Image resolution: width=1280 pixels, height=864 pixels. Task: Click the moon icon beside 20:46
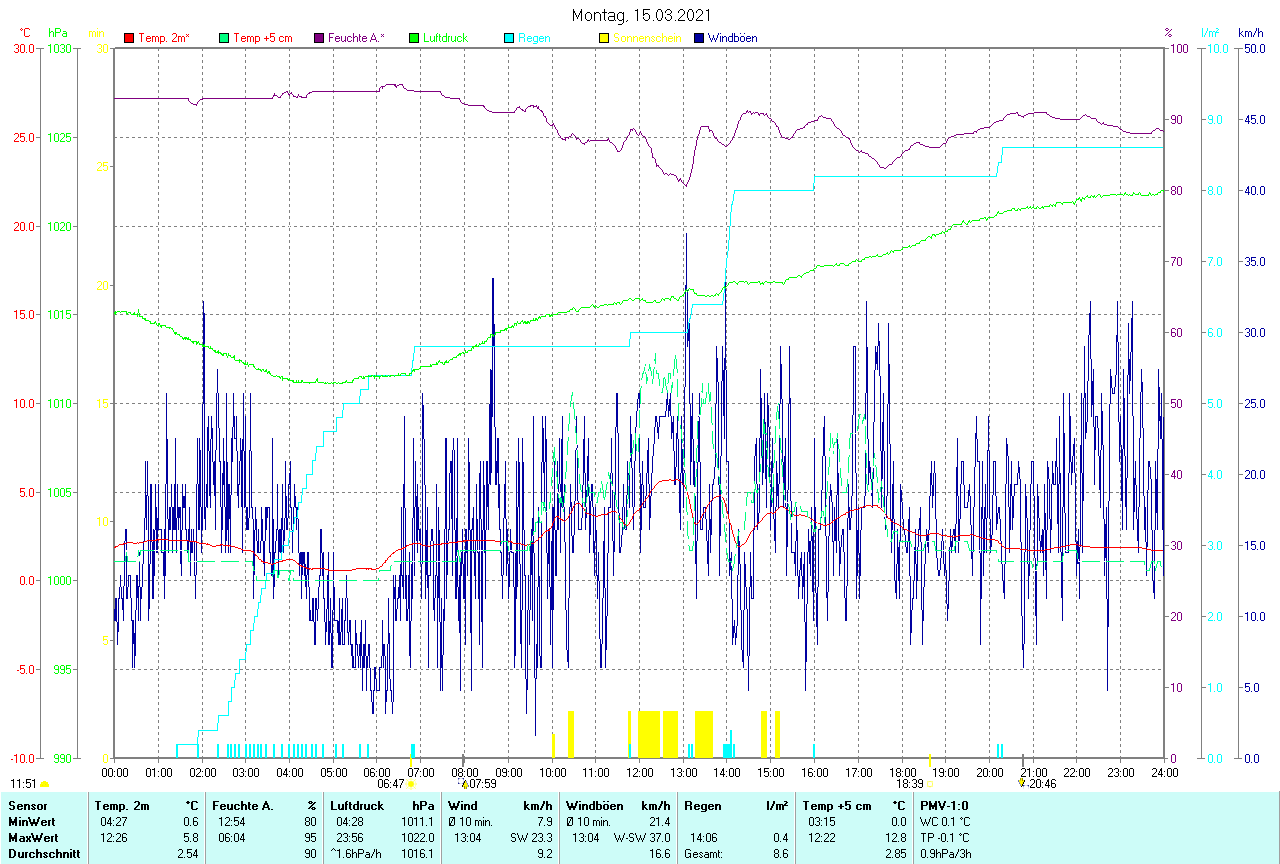point(1022,784)
